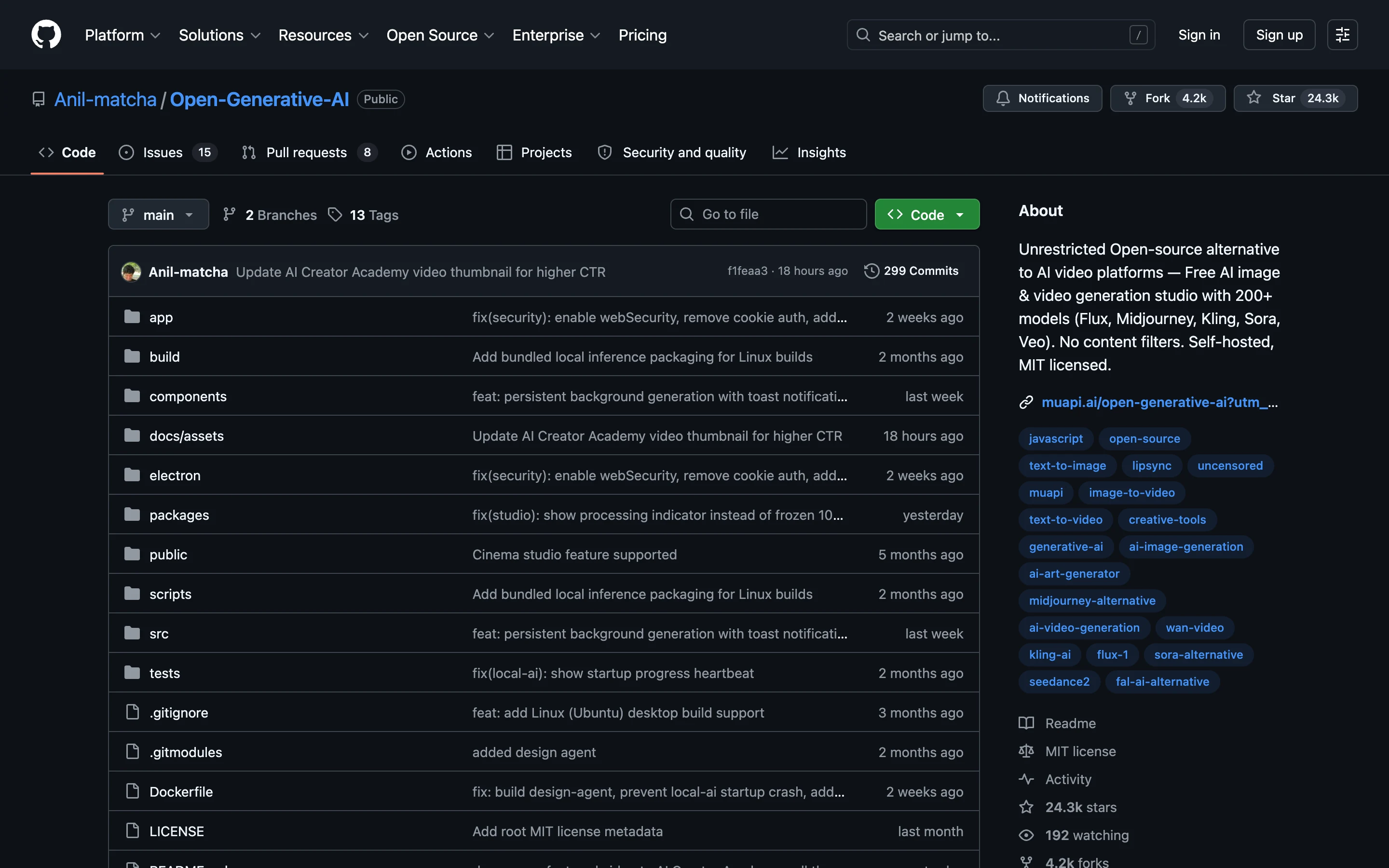Click the 24.3k stars link
Image resolution: width=1389 pixels, height=868 pixels.
(x=1080, y=807)
